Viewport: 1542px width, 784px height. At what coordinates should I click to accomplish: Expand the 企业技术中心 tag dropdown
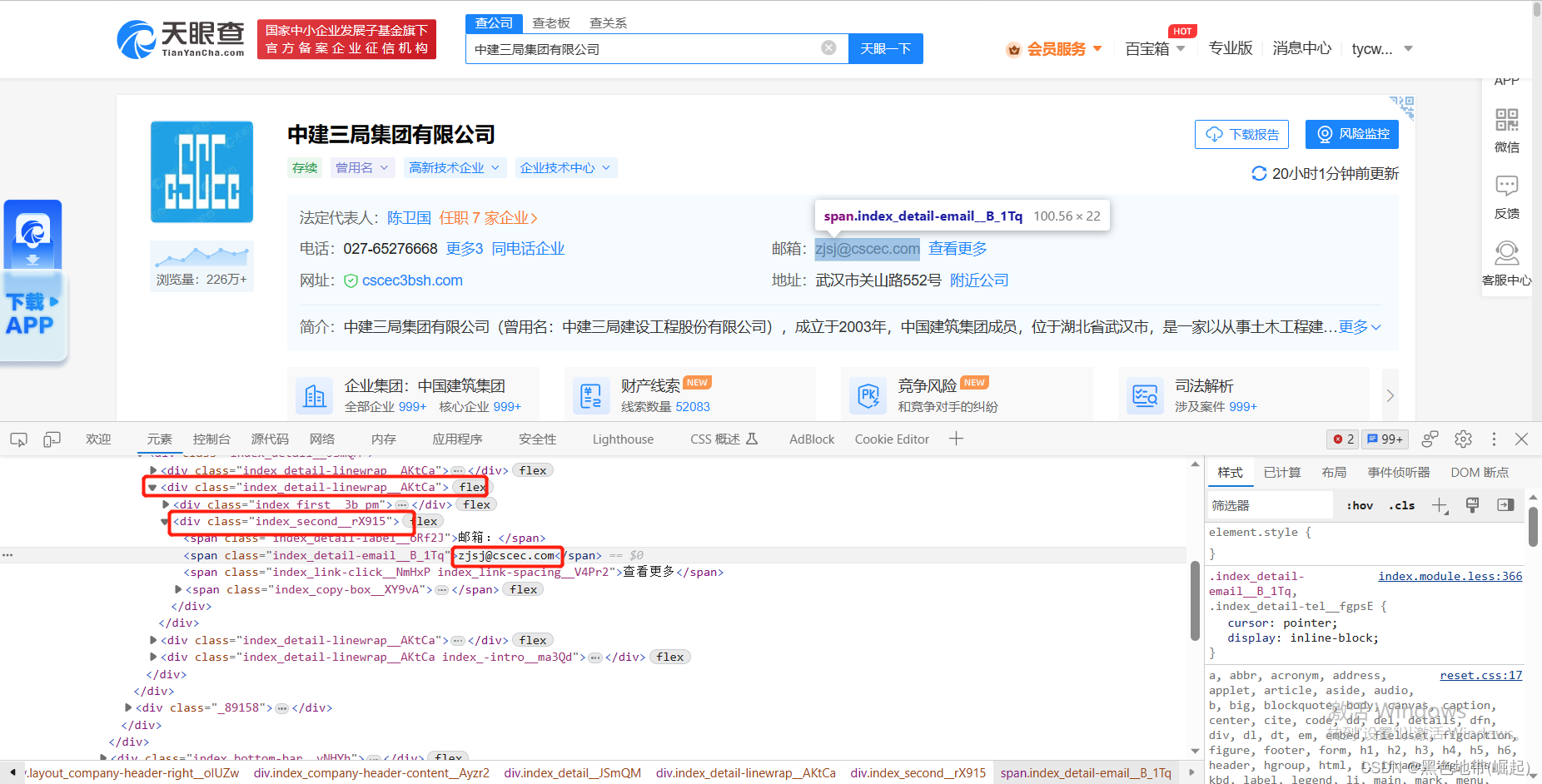[565, 168]
